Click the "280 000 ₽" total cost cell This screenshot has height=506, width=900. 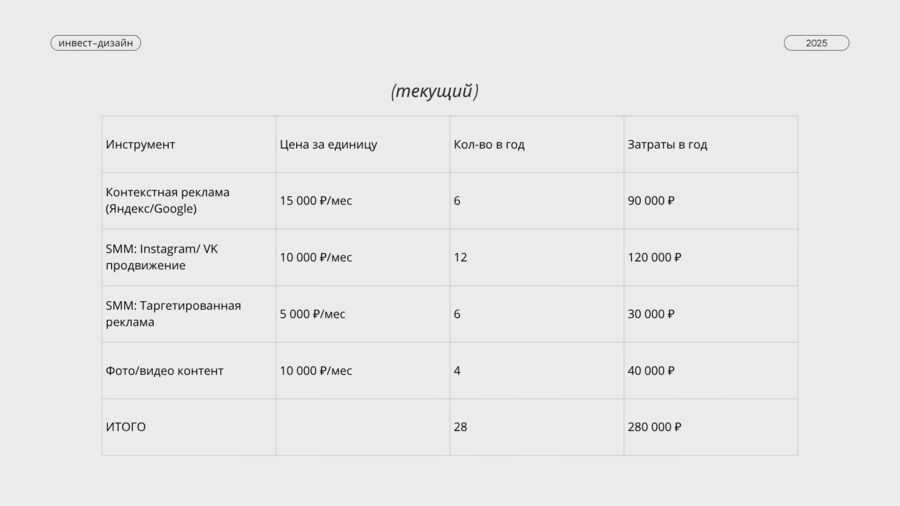coord(654,427)
